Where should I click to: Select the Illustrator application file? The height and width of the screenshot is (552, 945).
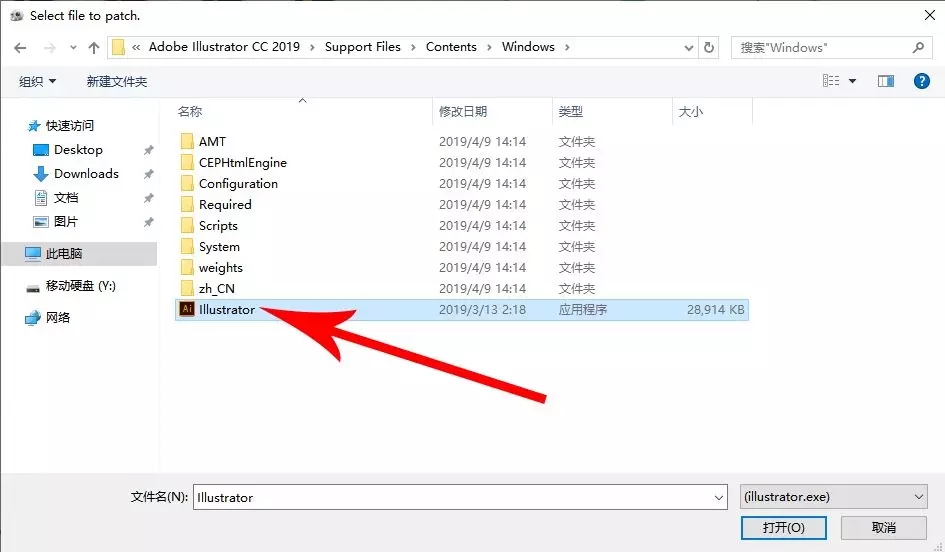point(462,310)
